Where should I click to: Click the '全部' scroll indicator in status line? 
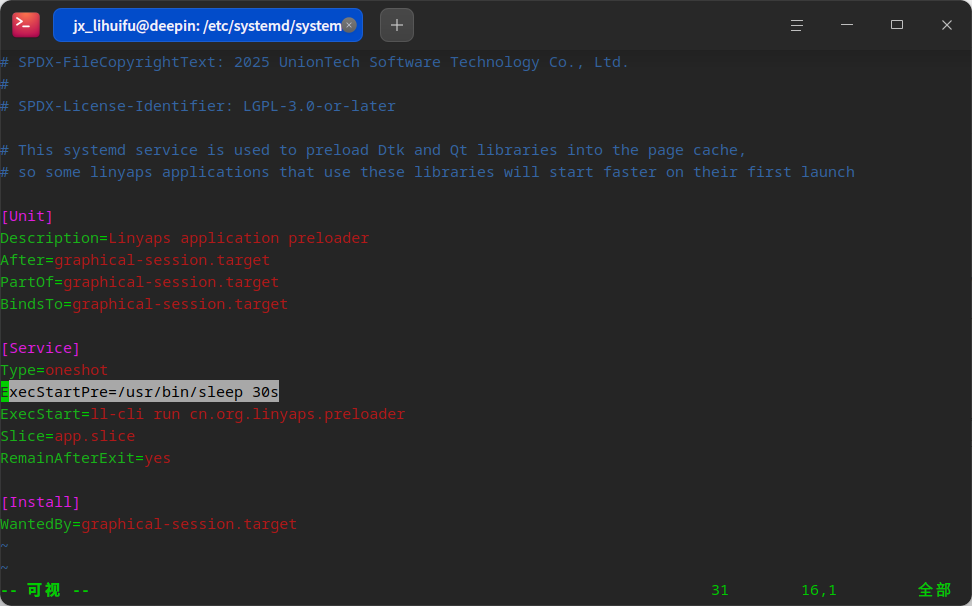pyautogui.click(x=934, y=590)
